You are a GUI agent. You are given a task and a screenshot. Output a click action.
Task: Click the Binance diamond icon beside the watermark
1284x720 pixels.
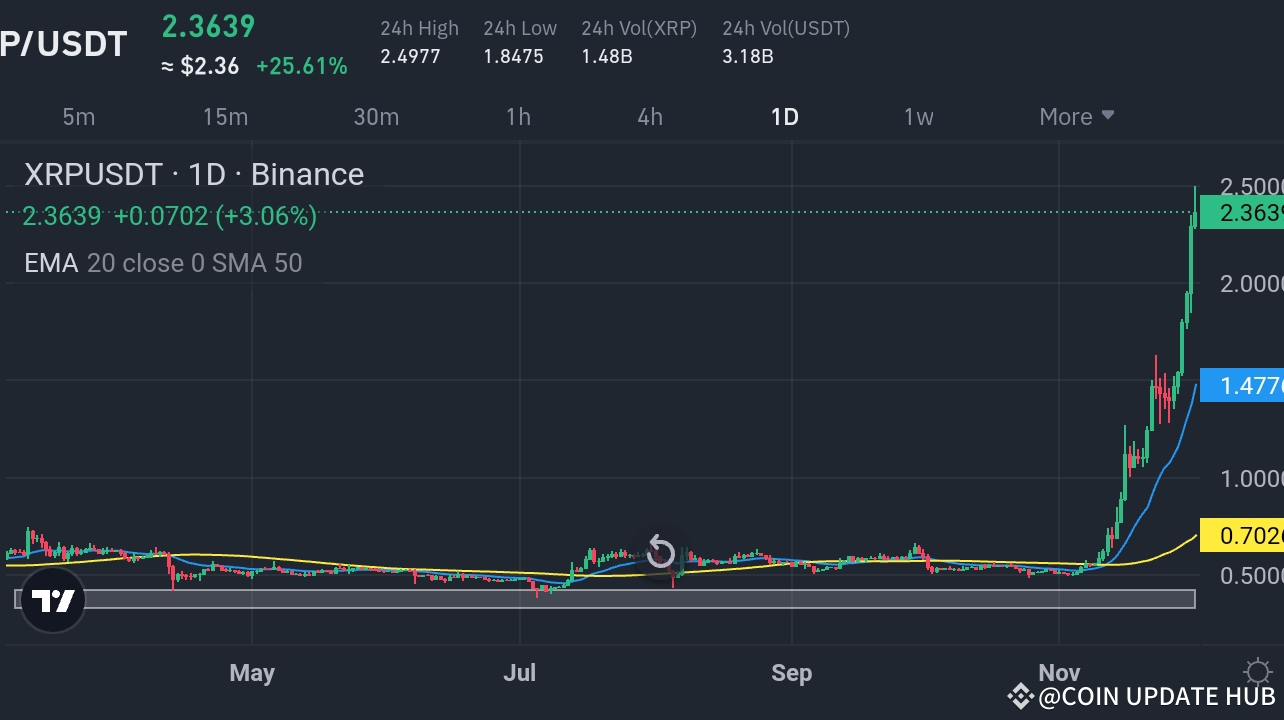pos(1021,697)
